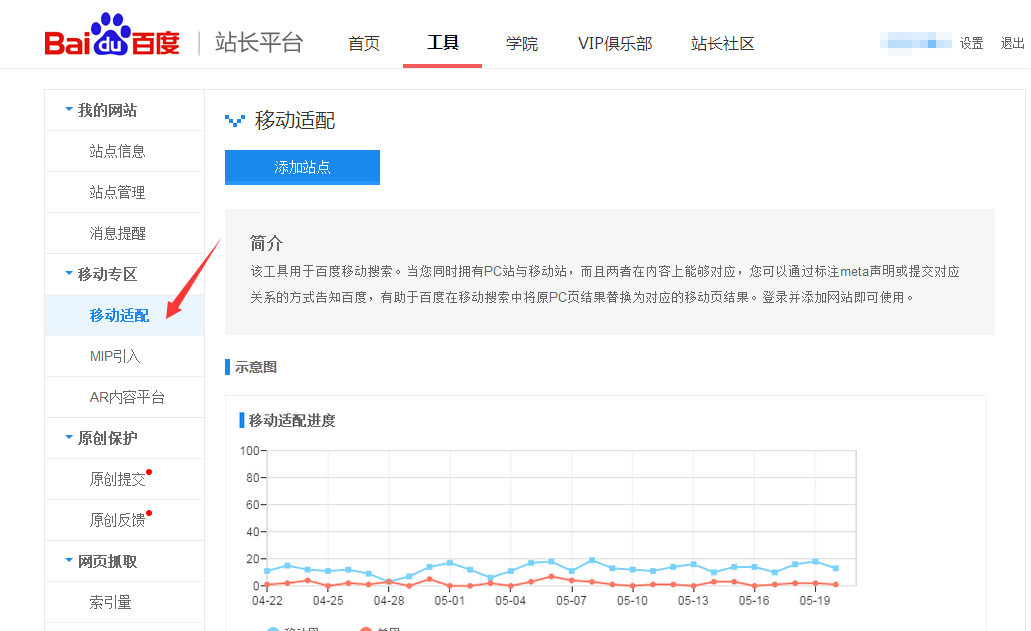The width and height of the screenshot is (1031, 631).
Task: Click the 示意图 section label
Action: (x=256, y=367)
